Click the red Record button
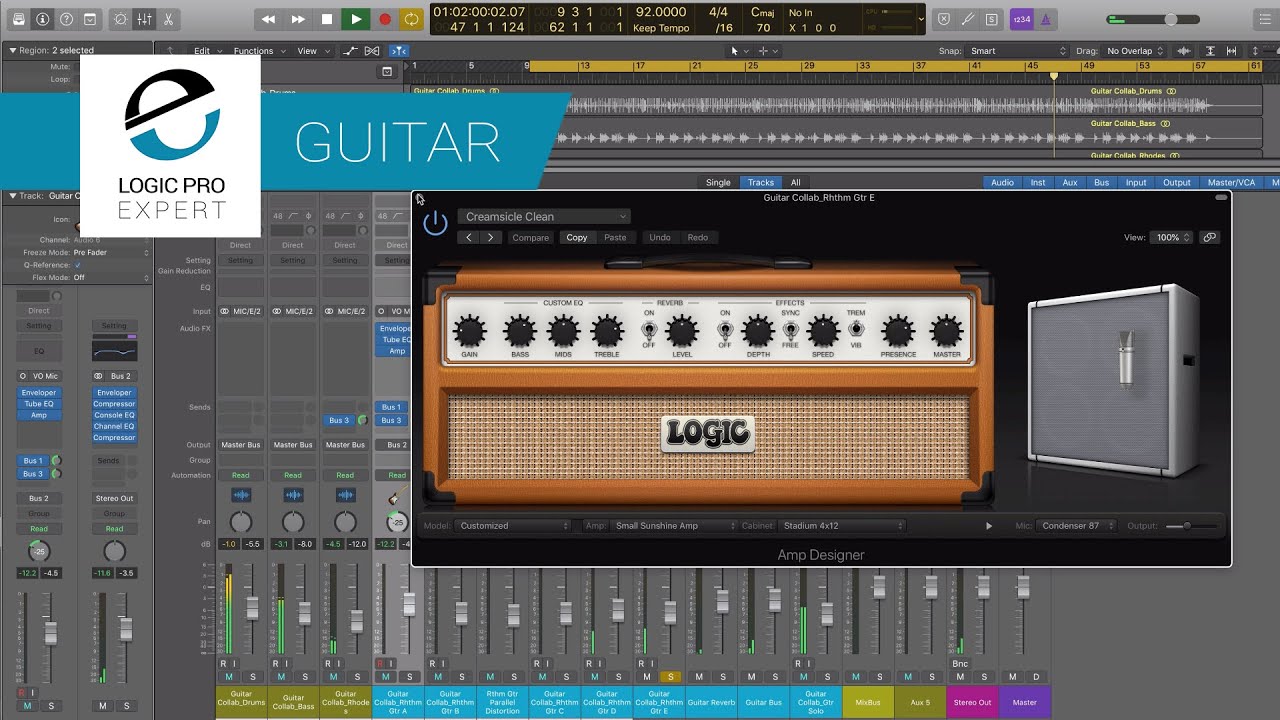Screen dimensions: 1280x720 [384, 19]
